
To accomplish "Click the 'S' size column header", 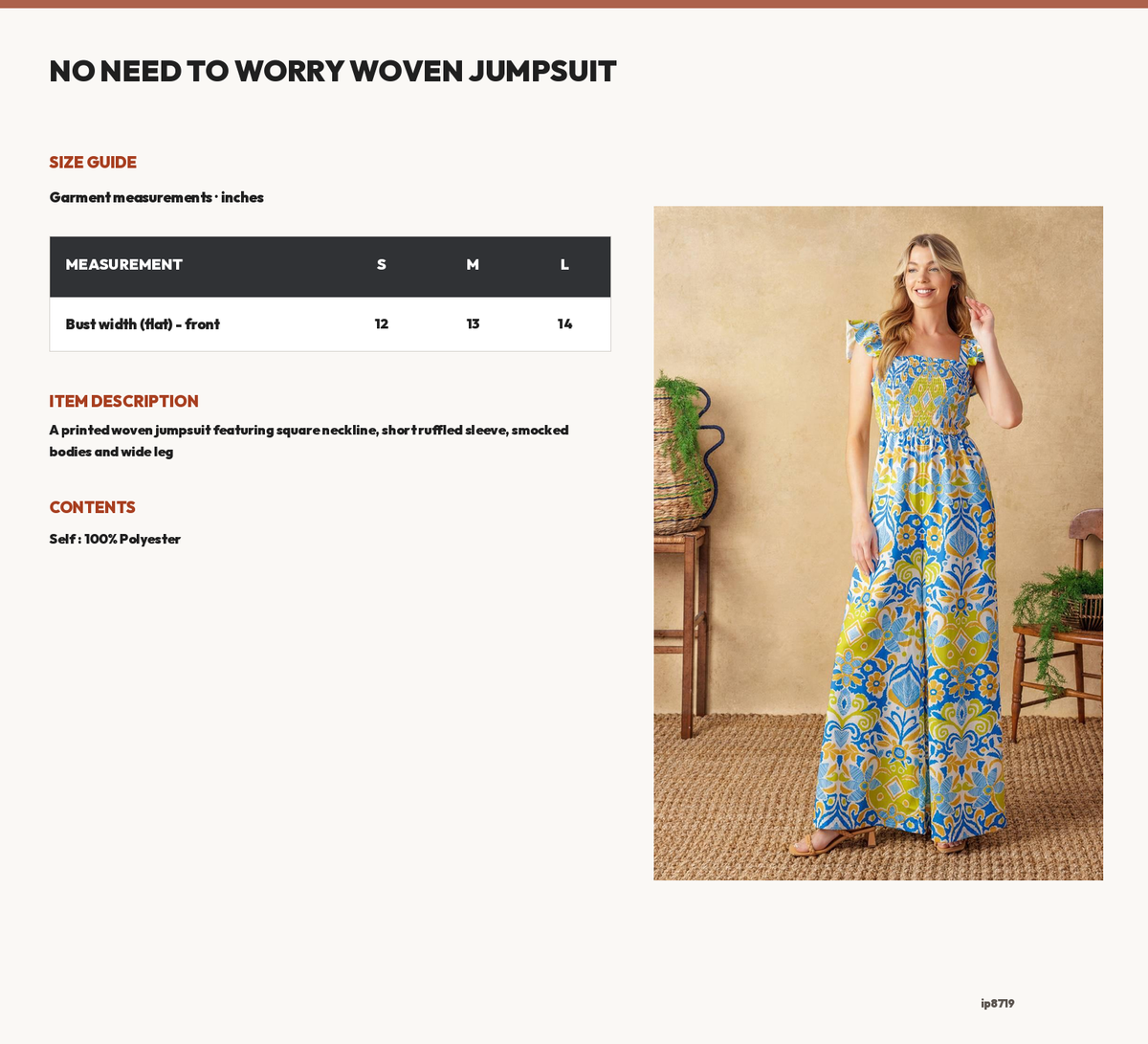I will click(x=382, y=265).
